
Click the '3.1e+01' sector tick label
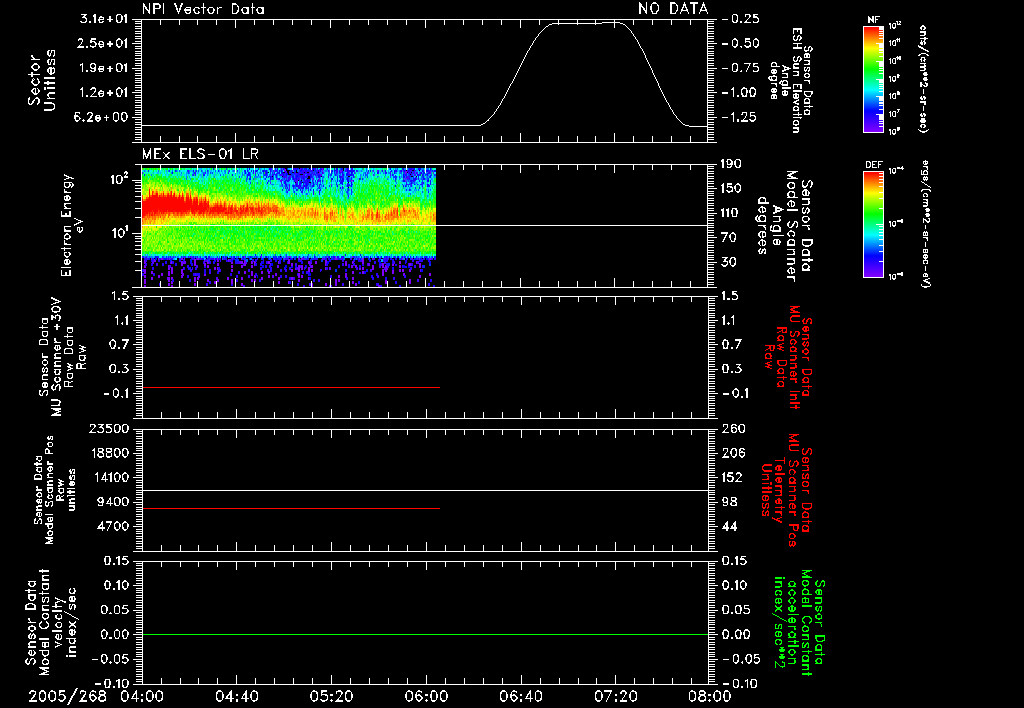104,19
